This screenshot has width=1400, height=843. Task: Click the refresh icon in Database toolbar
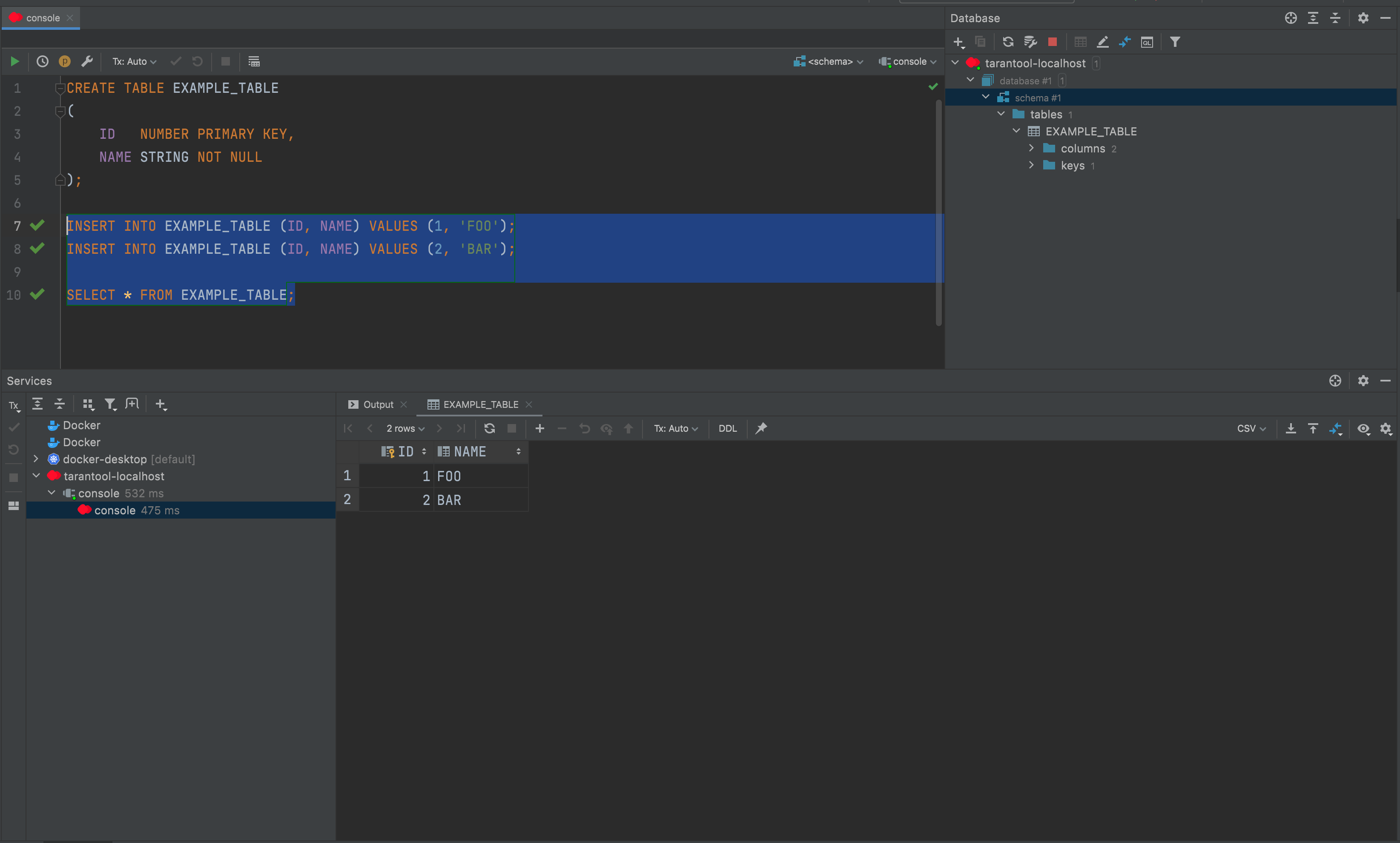1008,42
